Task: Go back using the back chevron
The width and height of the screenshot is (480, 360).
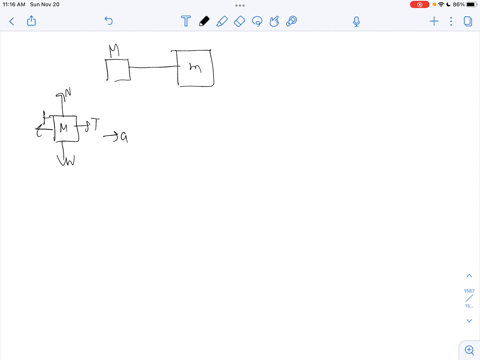Action: click(x=12, y=22)
